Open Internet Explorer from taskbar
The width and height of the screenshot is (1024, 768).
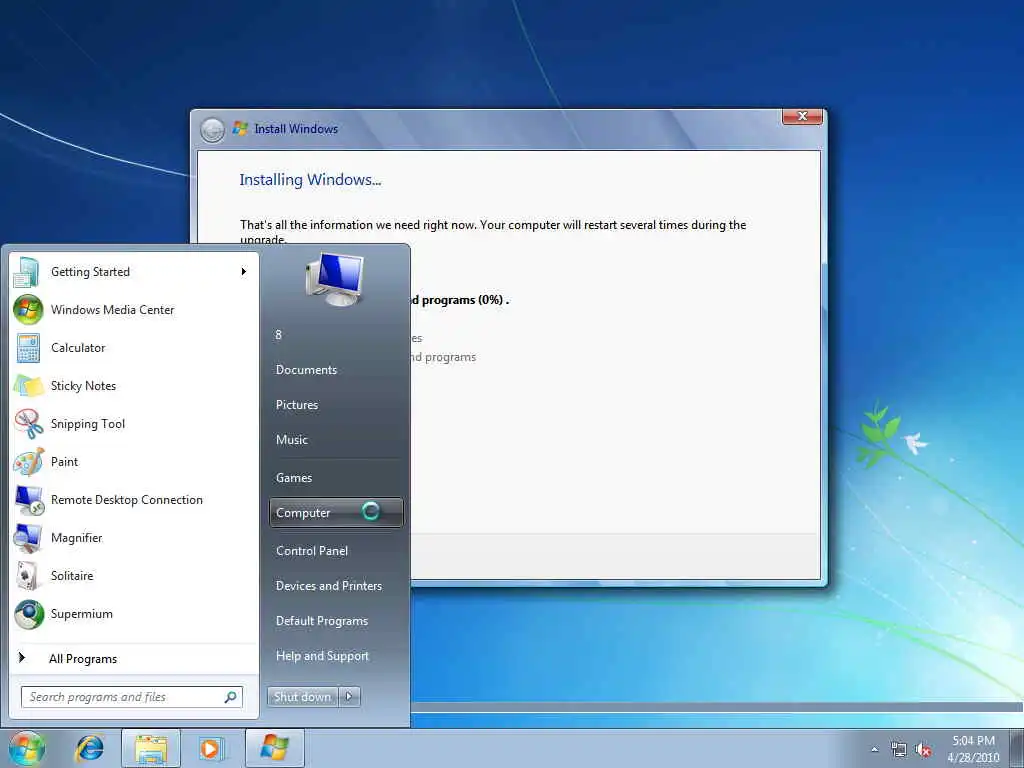pos(89,748)
